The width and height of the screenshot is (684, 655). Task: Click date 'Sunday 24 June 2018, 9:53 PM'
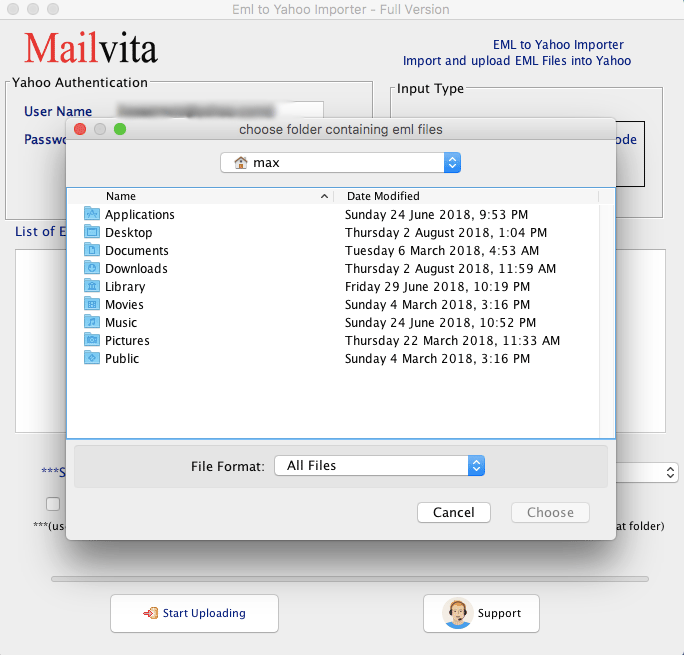coord(436,215)
